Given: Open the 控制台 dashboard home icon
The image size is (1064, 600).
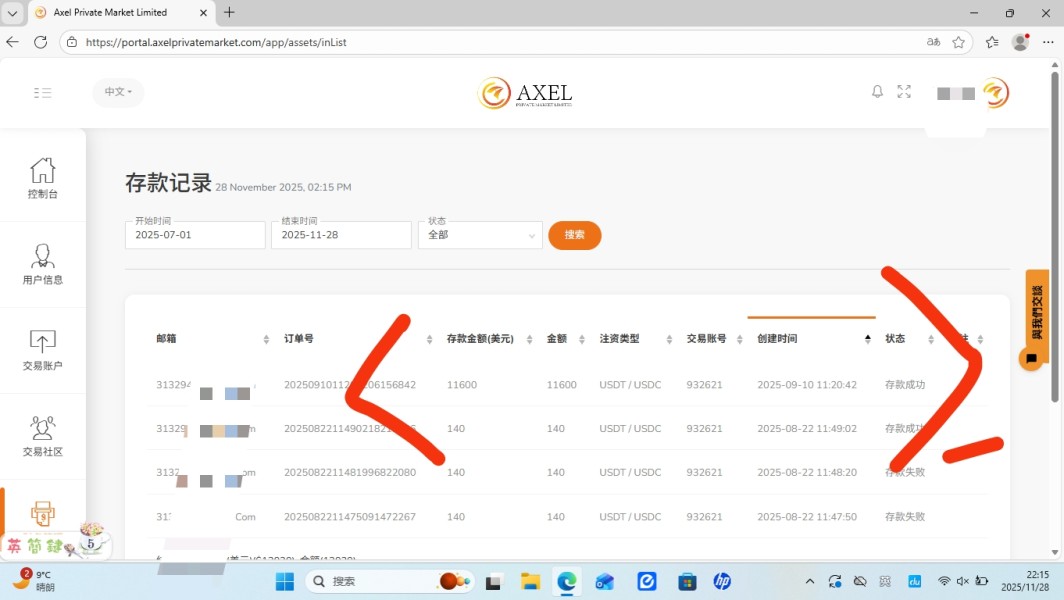Looking at the screenshot, I should (42, 171).
